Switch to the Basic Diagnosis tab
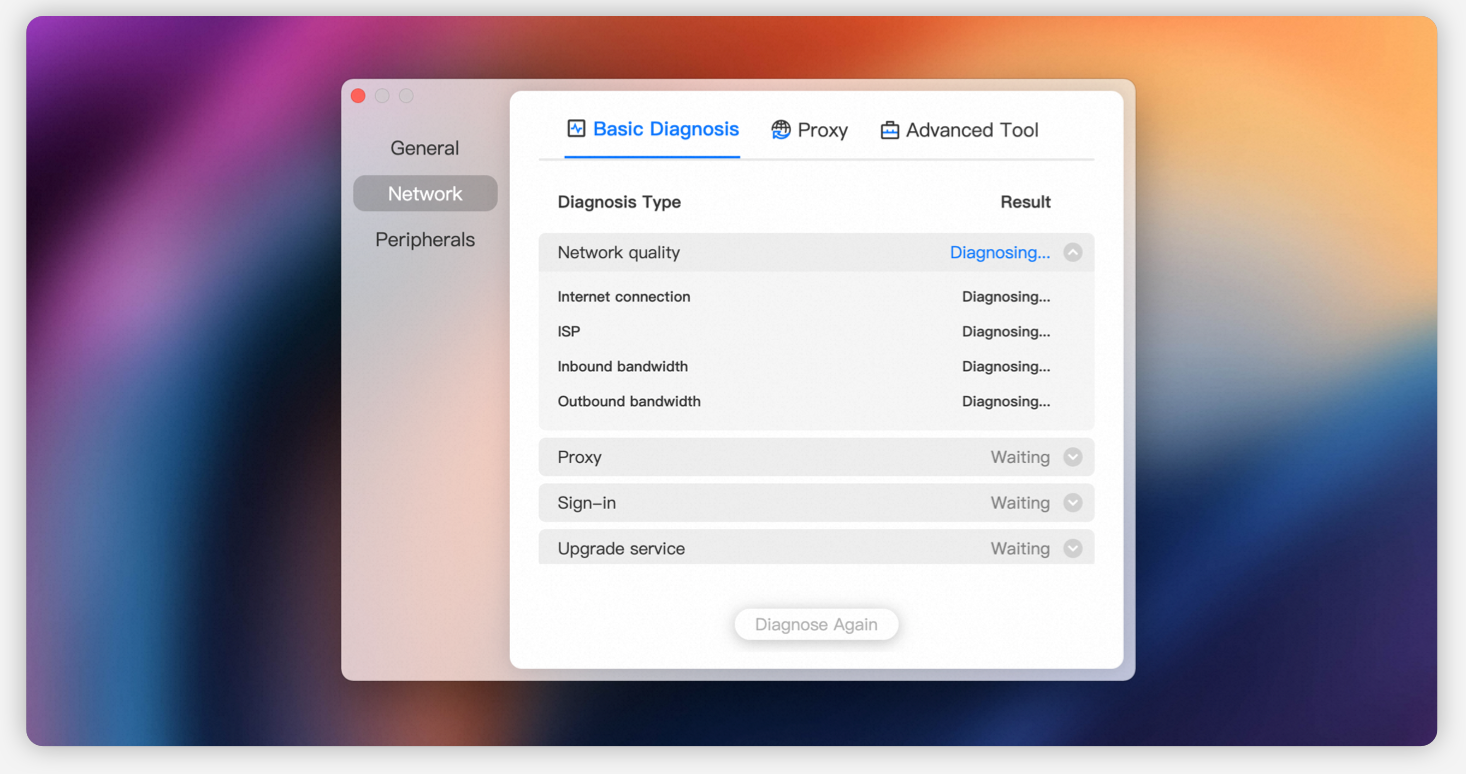Image resolution: width=1466 pixels, height=774 pixels. coord(653,129)
